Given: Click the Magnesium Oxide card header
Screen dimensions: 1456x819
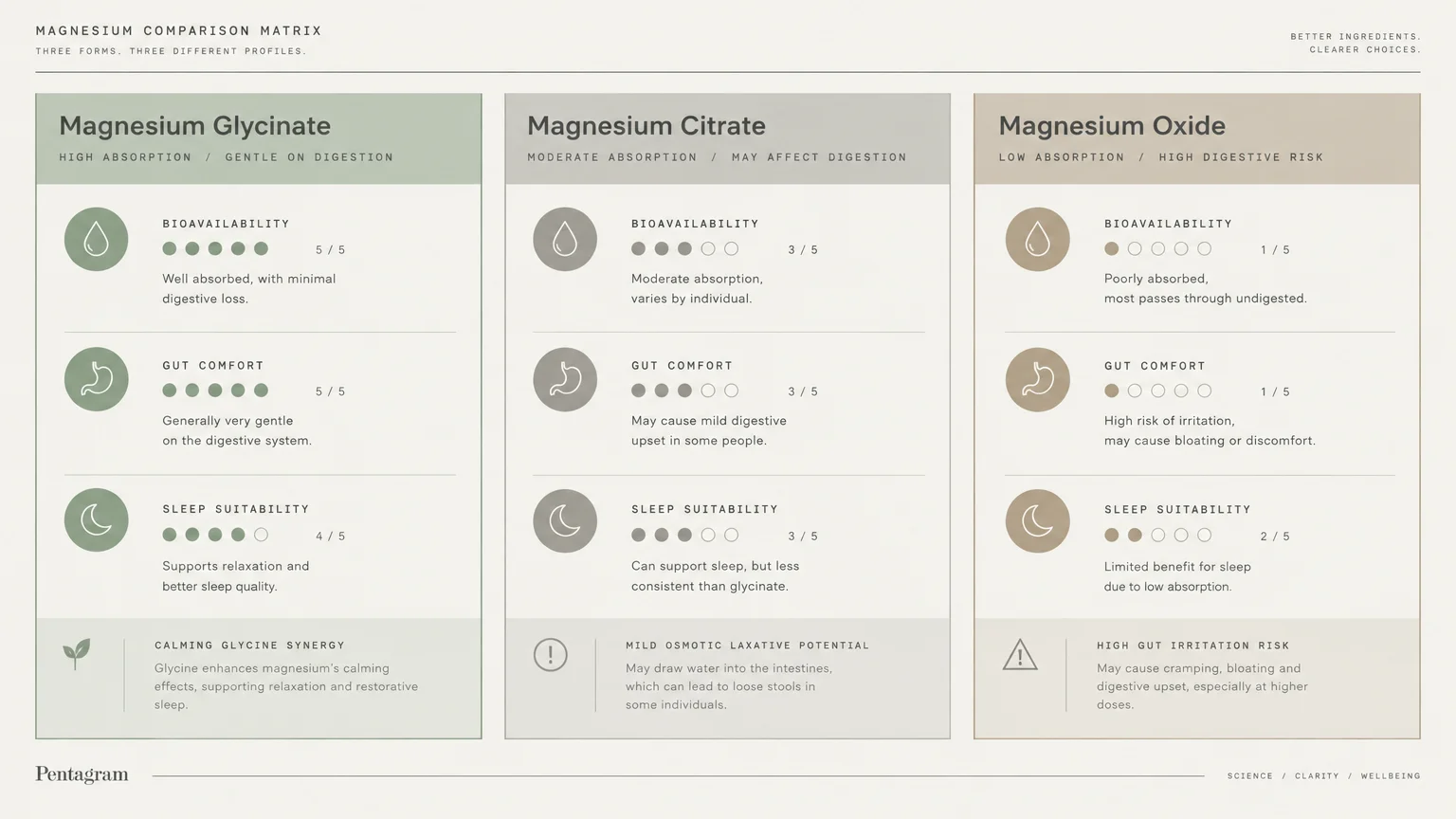Looking at the screenshot, I should pos(1196,138).
